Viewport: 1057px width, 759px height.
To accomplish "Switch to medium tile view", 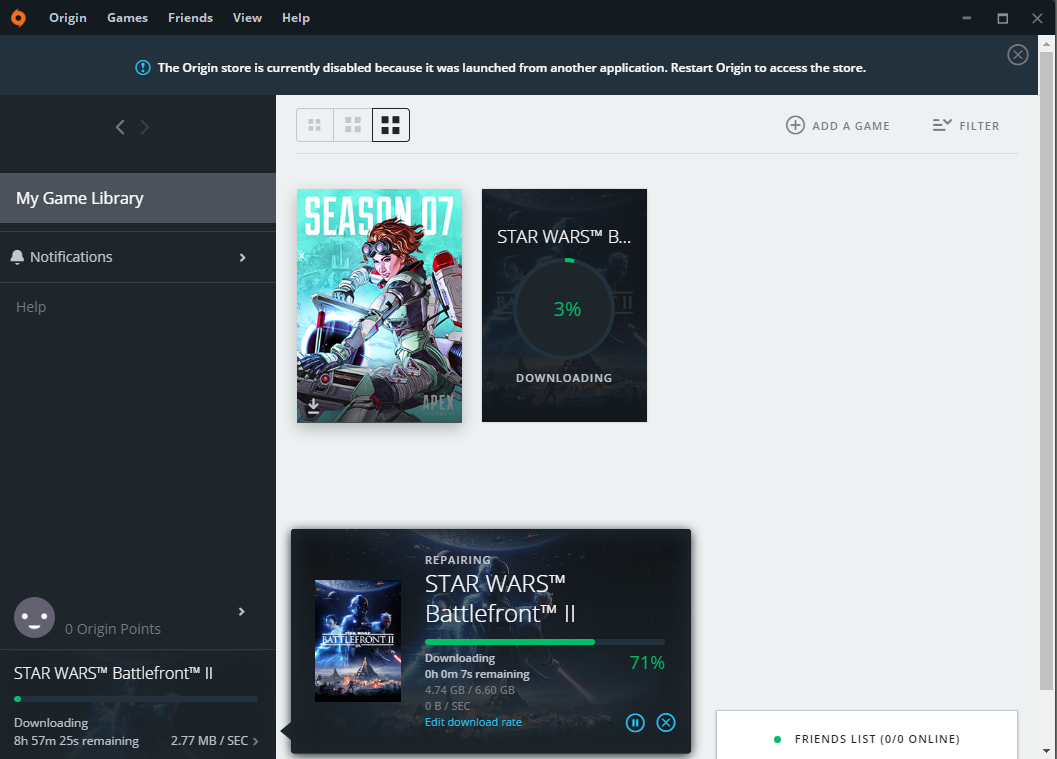I will (353, 125).
